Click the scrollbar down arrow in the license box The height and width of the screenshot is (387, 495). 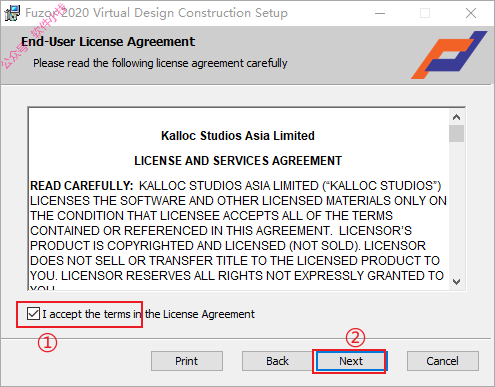pos(456,282)
